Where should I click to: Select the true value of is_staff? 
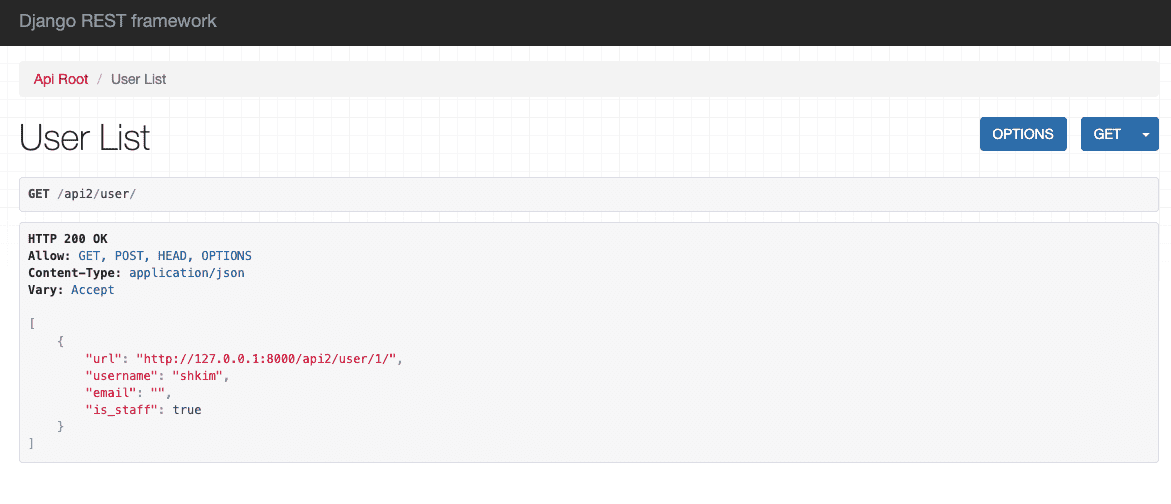click(187, 410)
